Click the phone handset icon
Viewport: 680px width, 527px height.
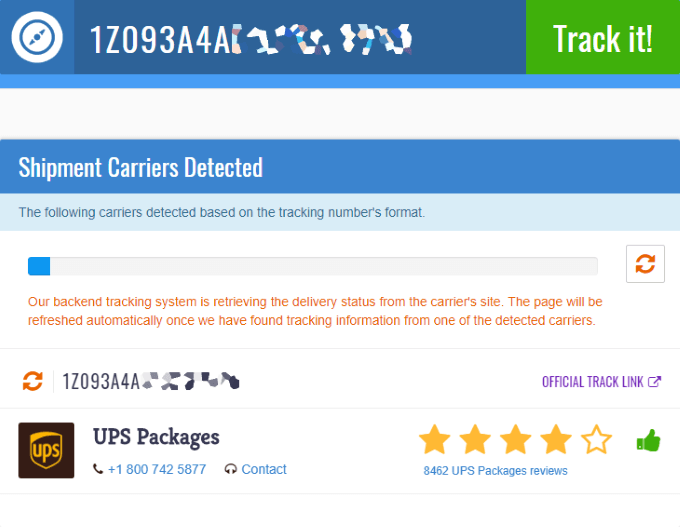(x=98, y=469)
